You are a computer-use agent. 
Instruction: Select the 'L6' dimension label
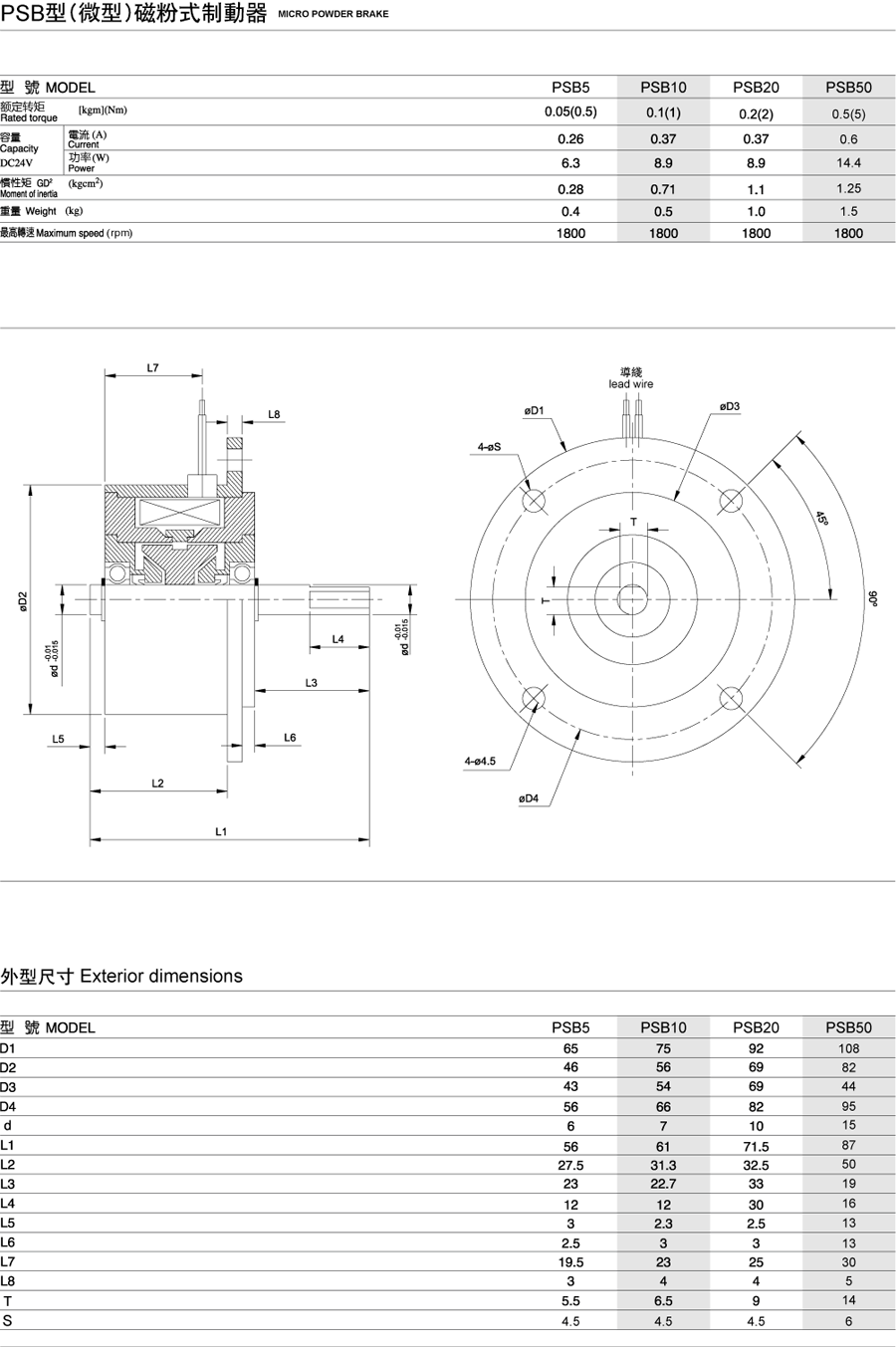click(x=290, y=738)
